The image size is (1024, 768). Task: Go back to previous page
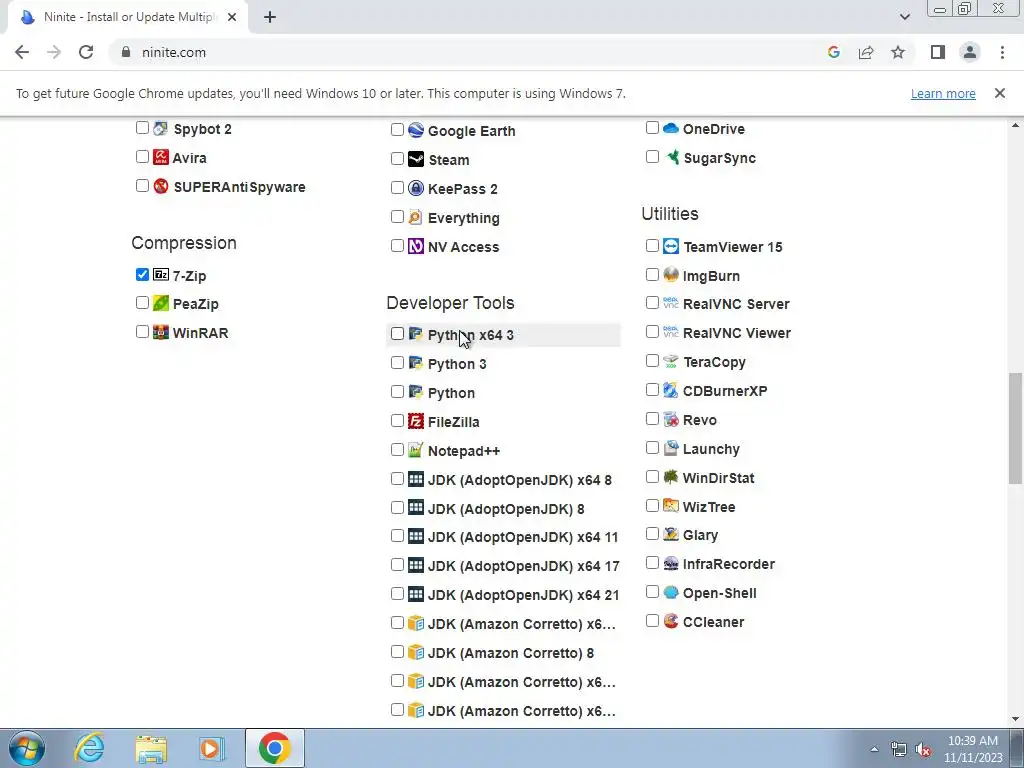[22, 52]
